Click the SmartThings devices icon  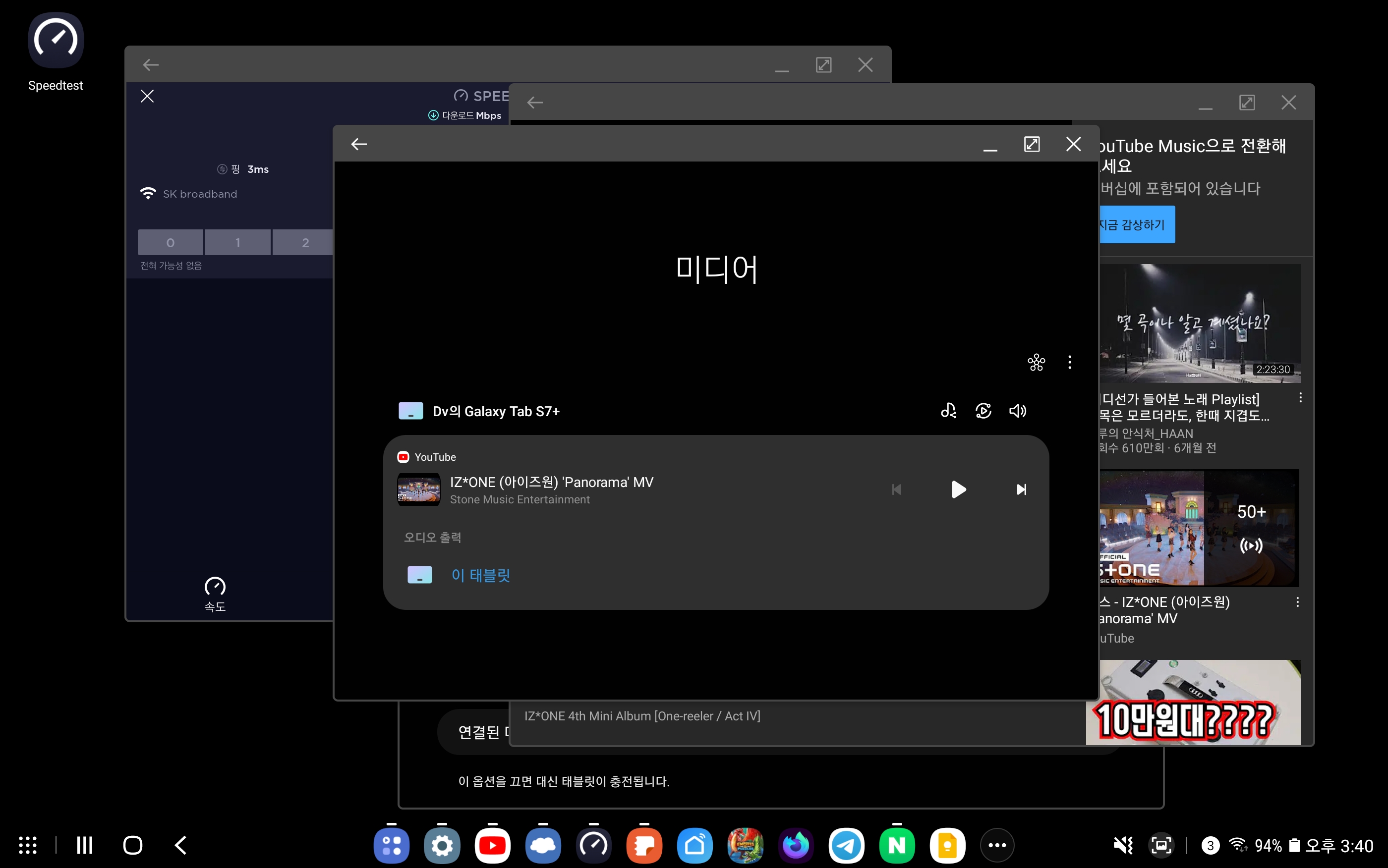(x=1036, y=362)
